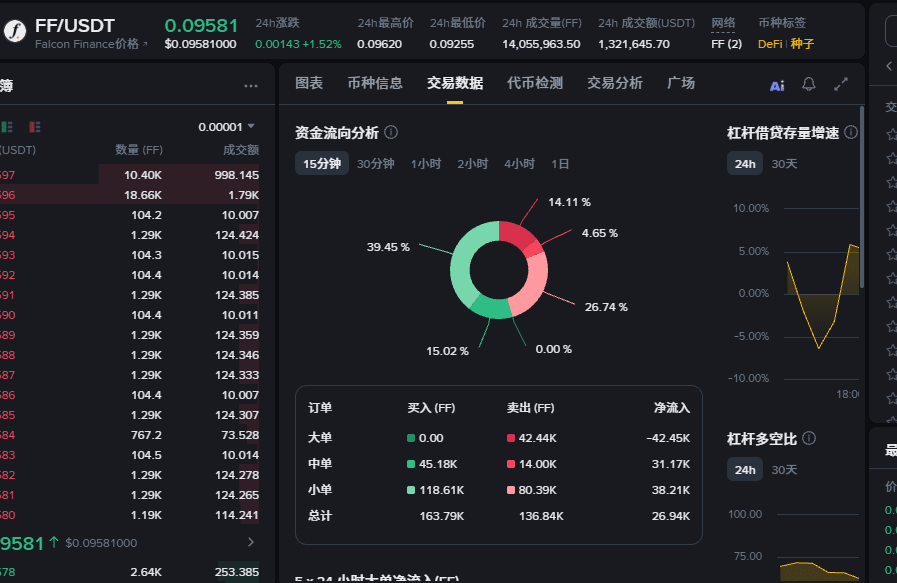Click buy order row with 2.64K quantity
The width and height of the screenshot is (897, 583).
tap(129, 572)
